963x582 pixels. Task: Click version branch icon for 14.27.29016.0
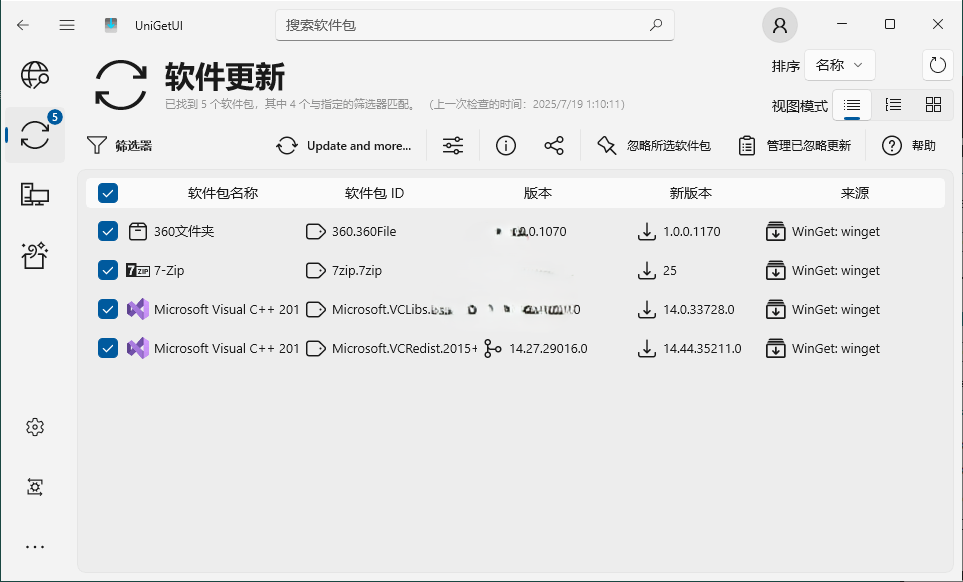[x=493, y=349]
